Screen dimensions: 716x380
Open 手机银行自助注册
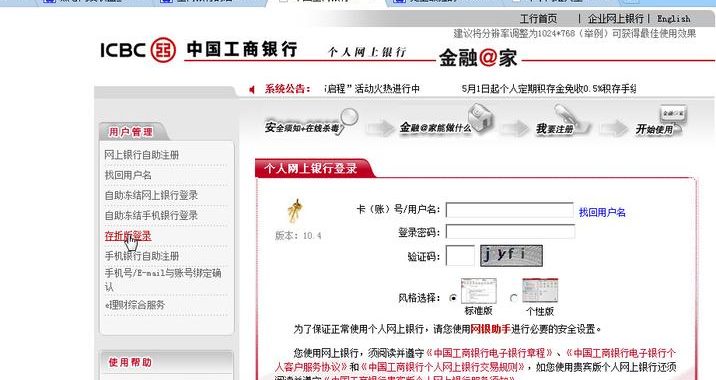142,256
